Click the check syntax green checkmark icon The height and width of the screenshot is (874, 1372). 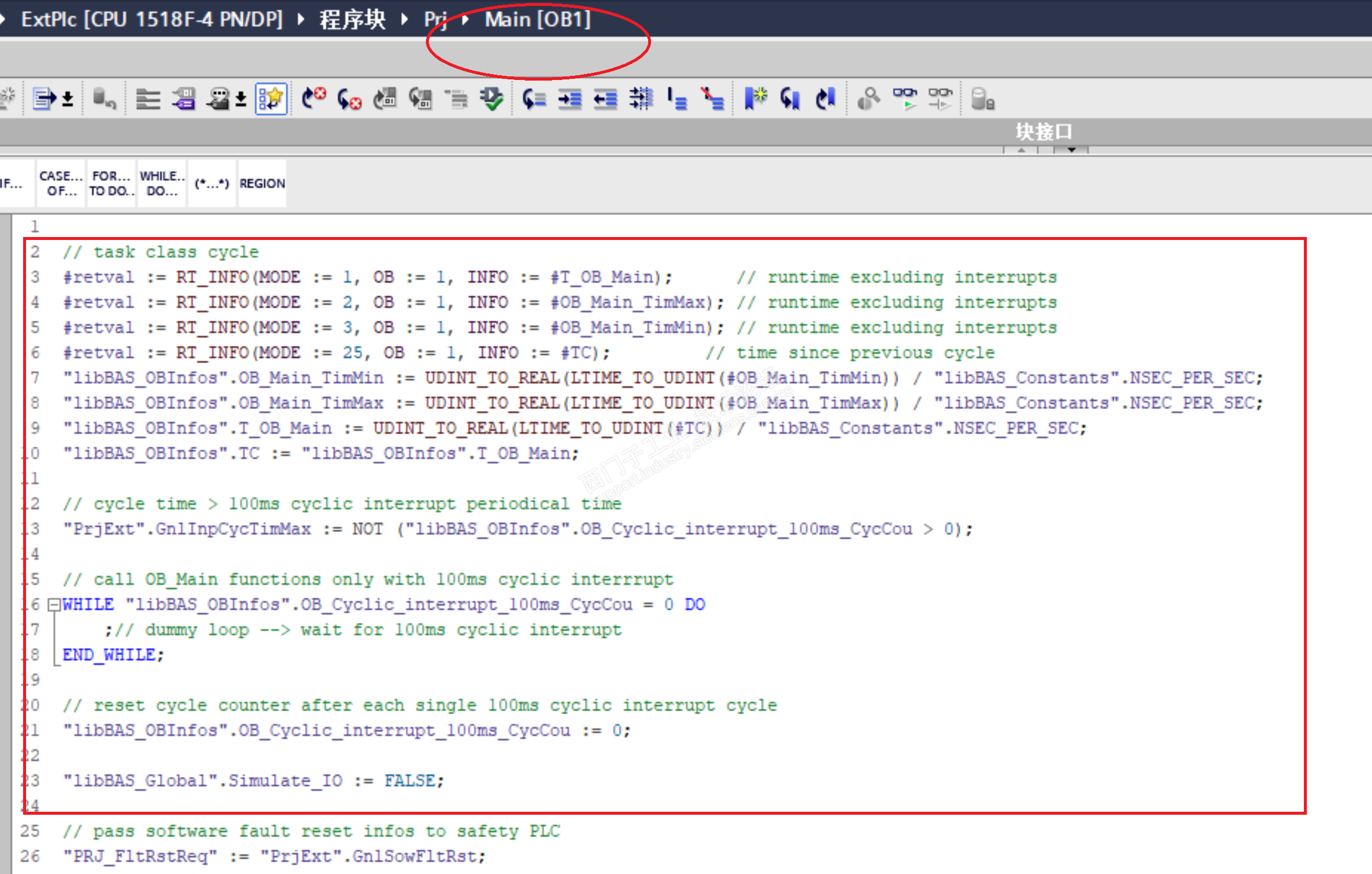click(492, 98)
